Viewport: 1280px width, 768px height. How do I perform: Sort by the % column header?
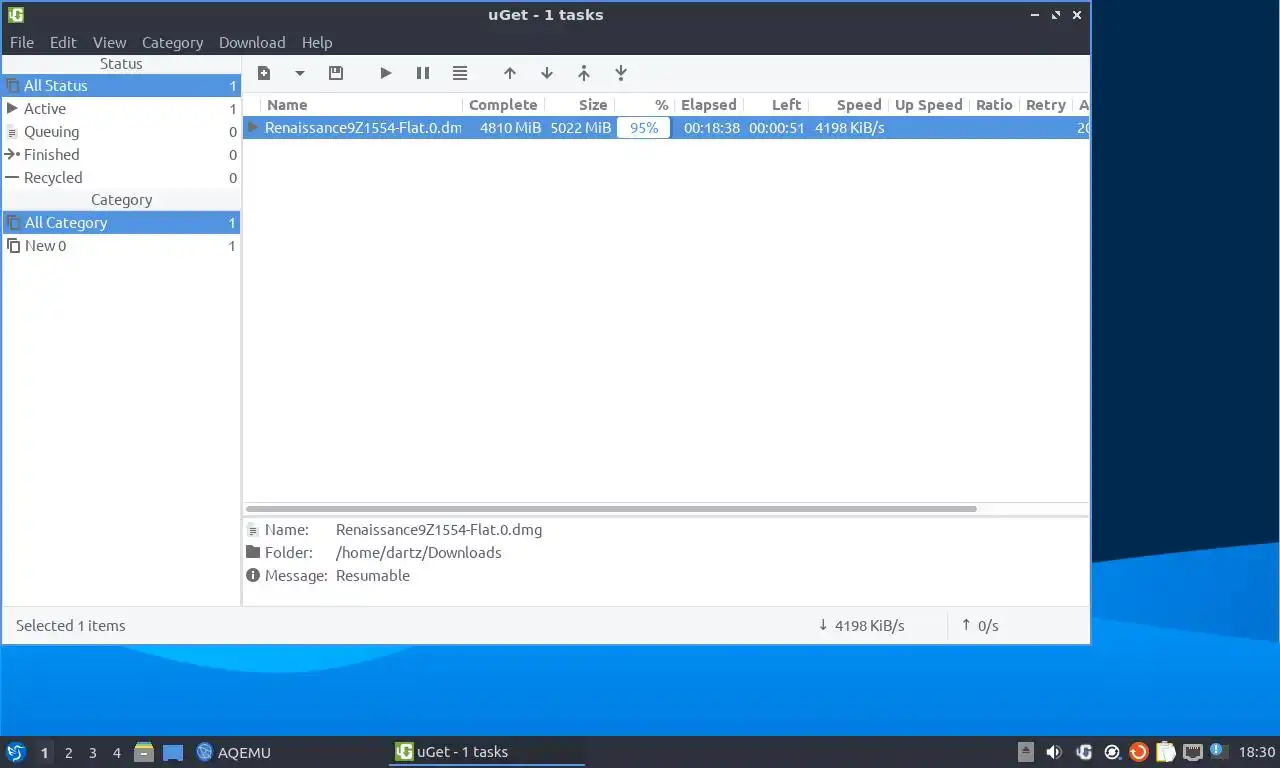pos(644,105)
